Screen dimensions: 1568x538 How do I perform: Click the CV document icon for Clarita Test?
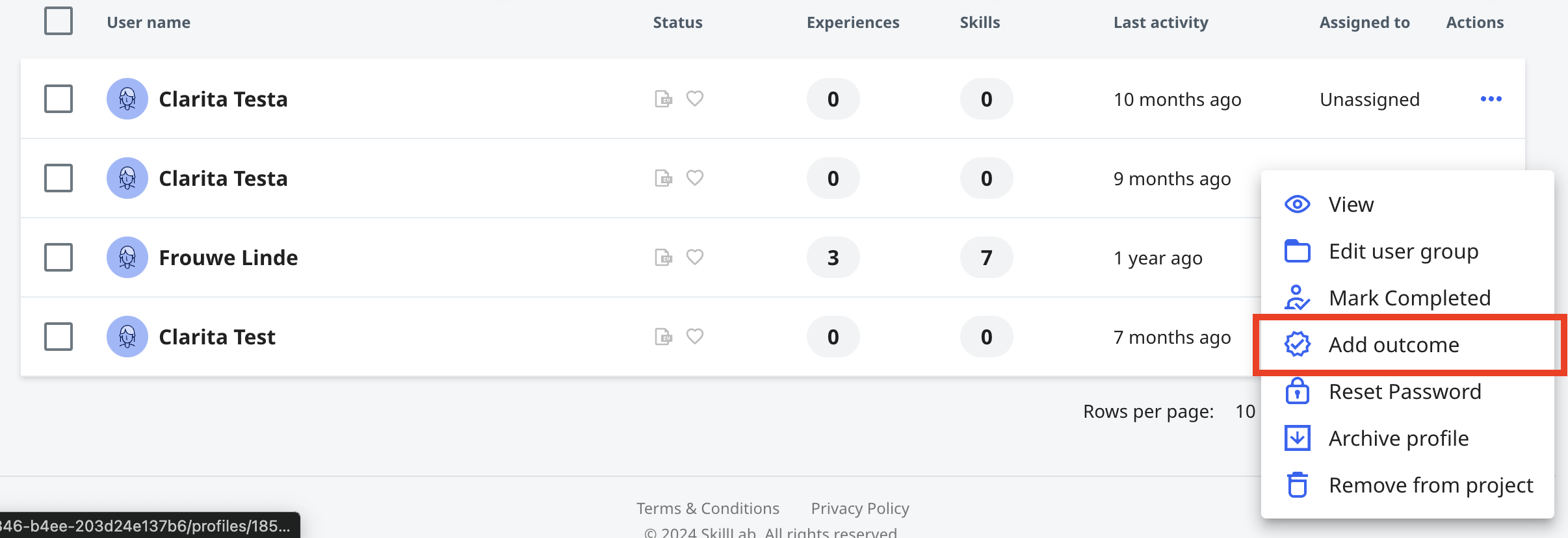point(663,337)
